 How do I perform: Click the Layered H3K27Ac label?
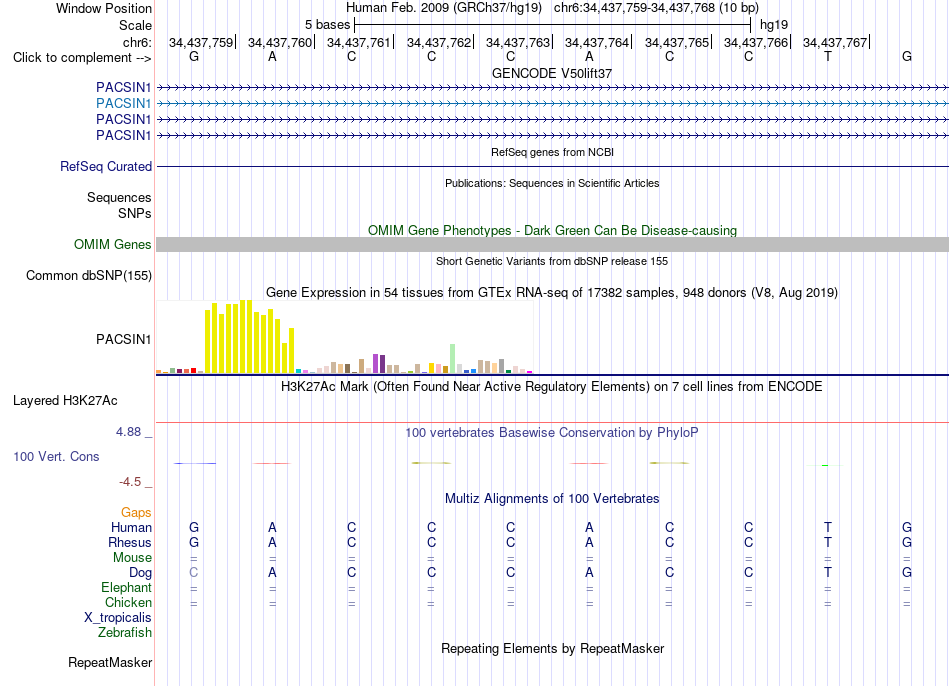65,401
